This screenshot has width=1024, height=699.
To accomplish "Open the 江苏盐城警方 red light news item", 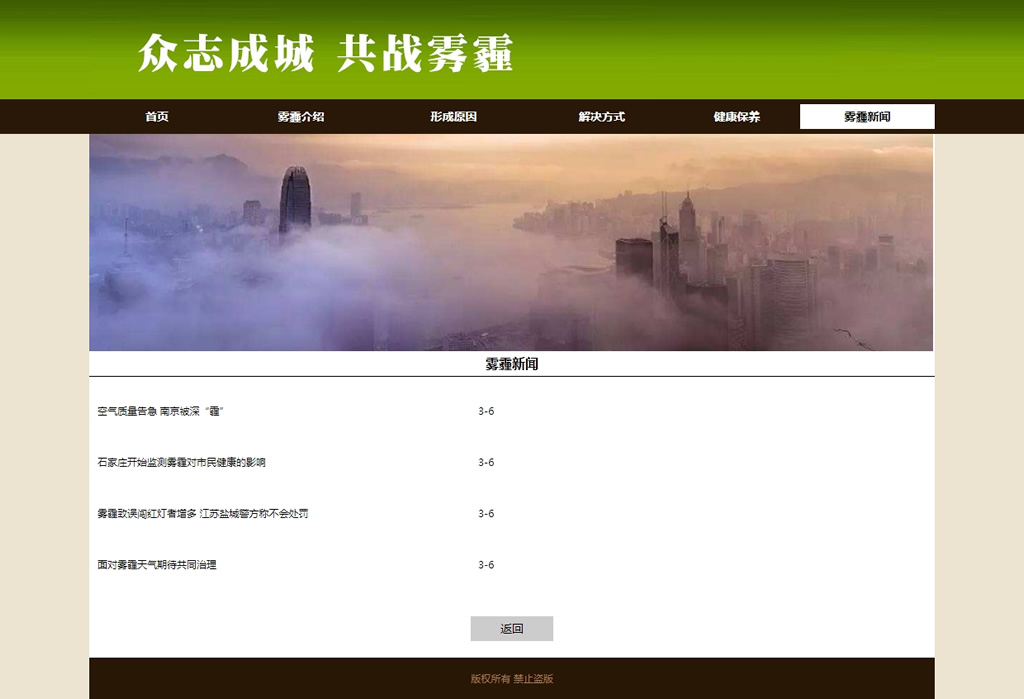I will coord(202,514).
